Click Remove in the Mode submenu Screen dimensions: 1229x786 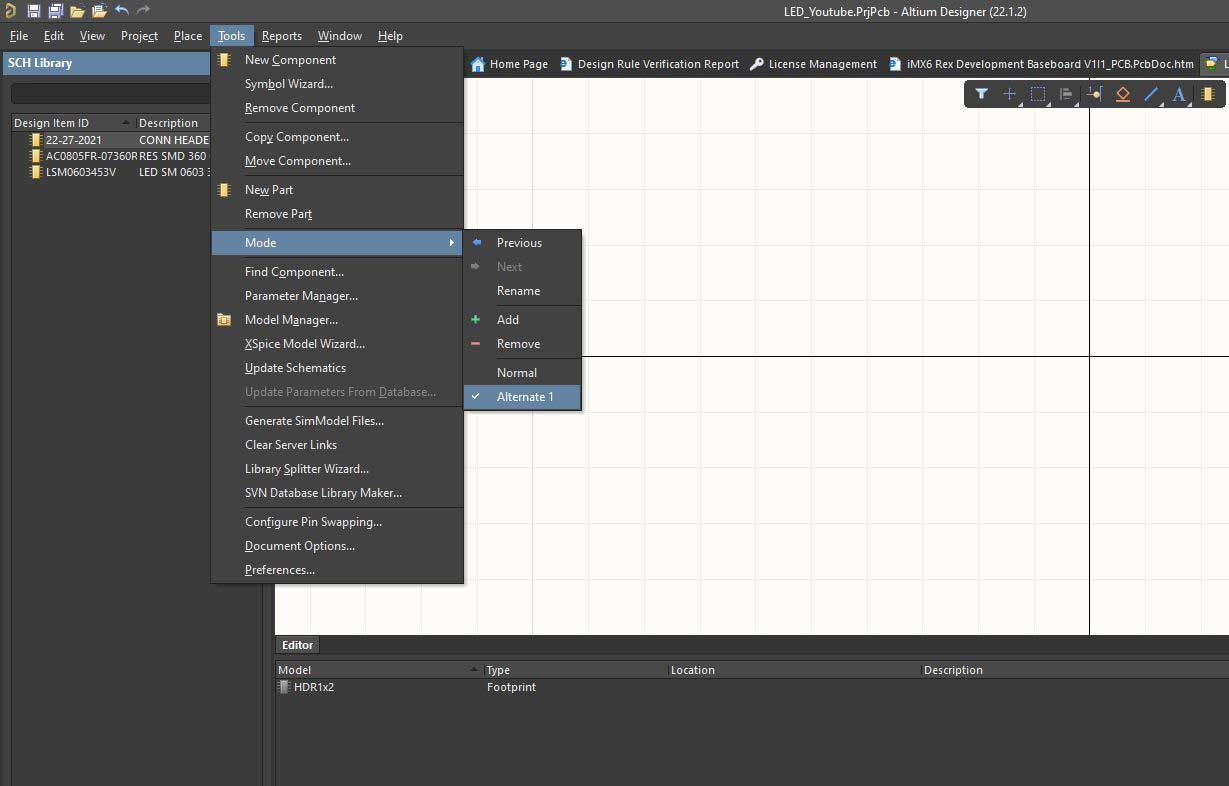pos(518,344)
